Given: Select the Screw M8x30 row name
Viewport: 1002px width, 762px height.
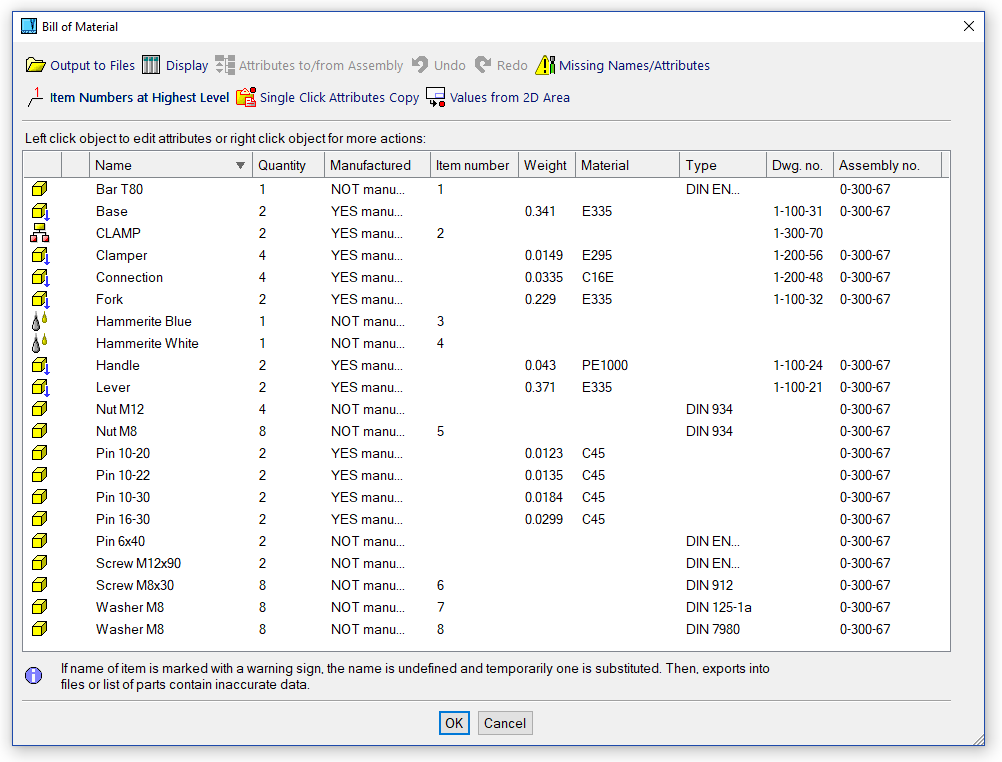Looking at the screenshot, I should click(x=135, y=586).
